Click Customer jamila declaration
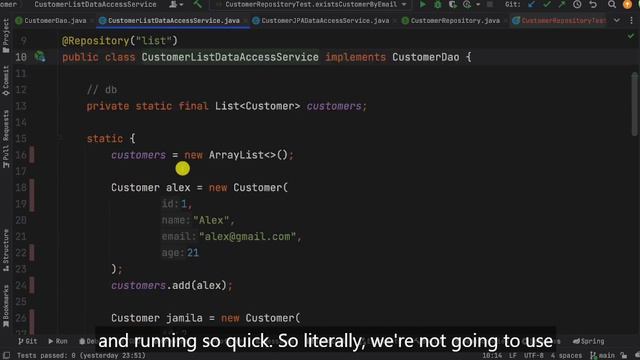 (x=205, y=318)
